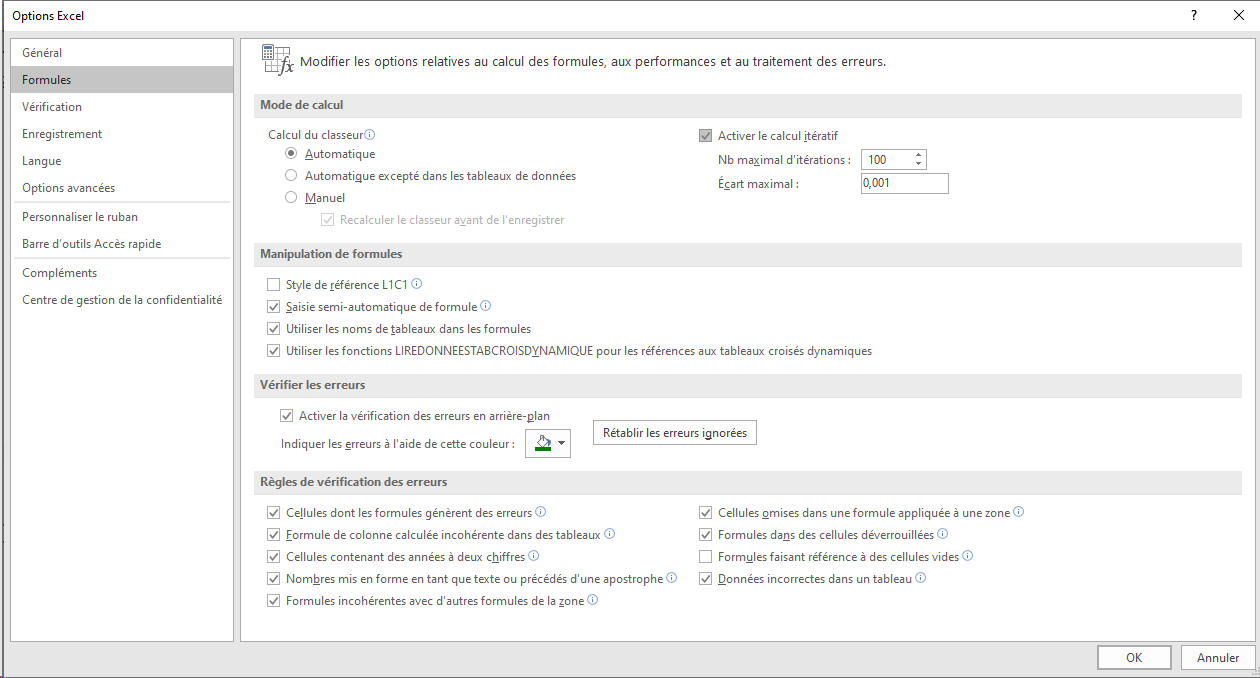1260x678 pixels.
Task: Open Barre d'outils Accès rapide category
Action: [x=122, y=244]
